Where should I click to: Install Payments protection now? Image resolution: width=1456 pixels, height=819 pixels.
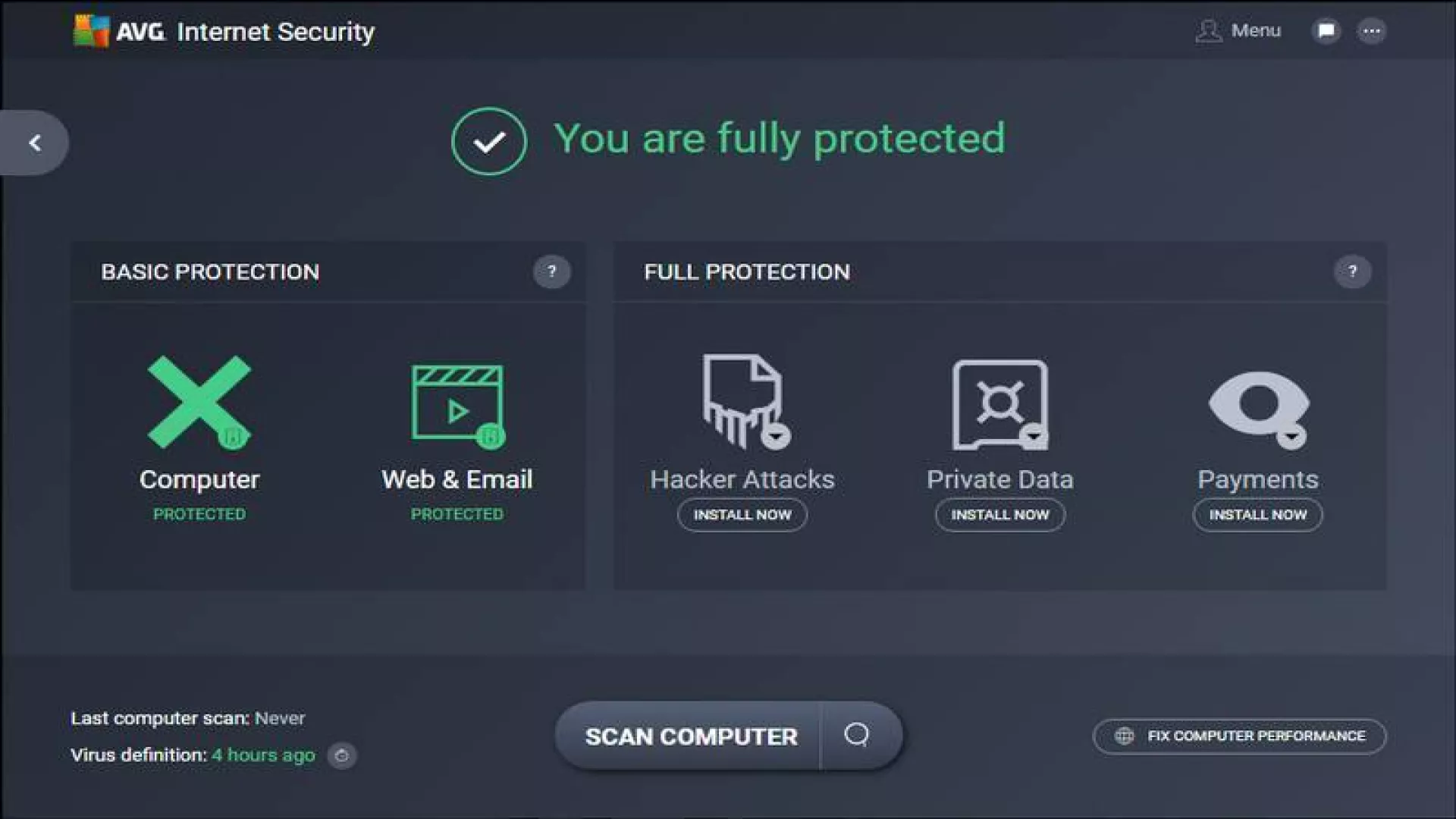tap(1258, 515)
